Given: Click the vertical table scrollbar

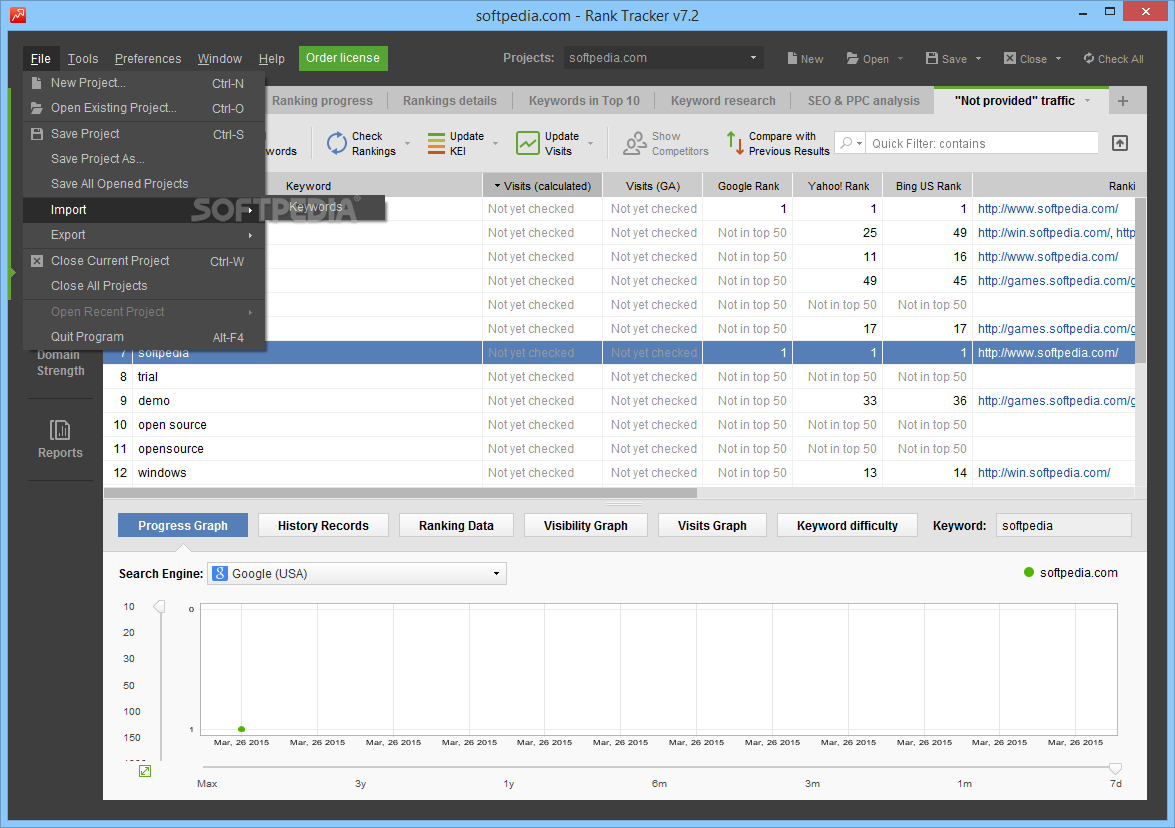Looking at the screenshot, I should [x=1141, y=281].
